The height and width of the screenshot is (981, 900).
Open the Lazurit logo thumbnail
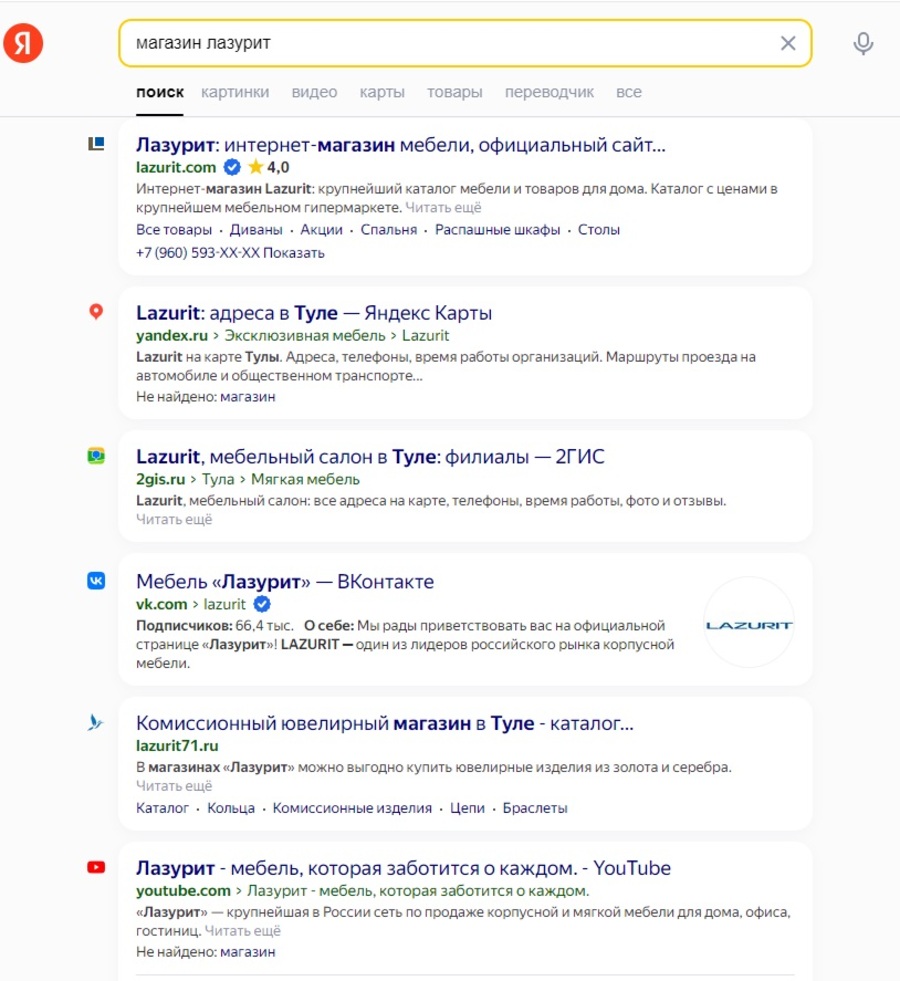point(748,624)
